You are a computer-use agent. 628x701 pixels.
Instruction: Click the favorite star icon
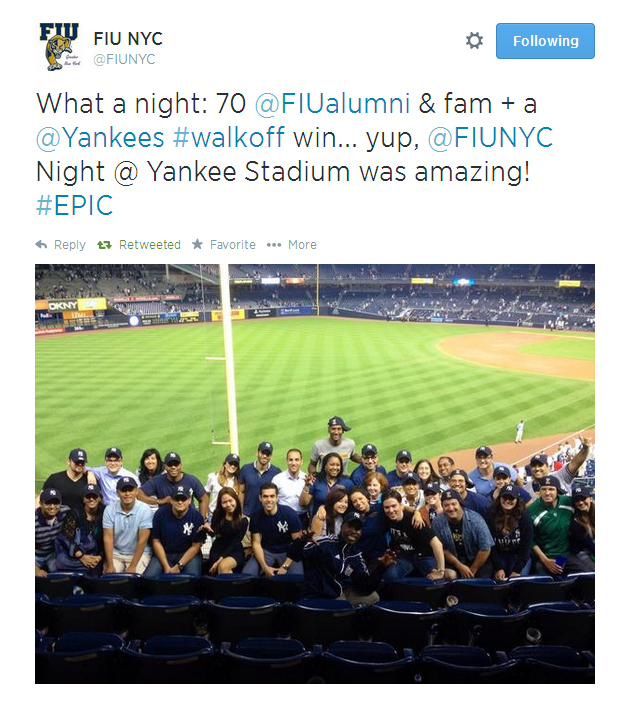[x=197, y=244]
